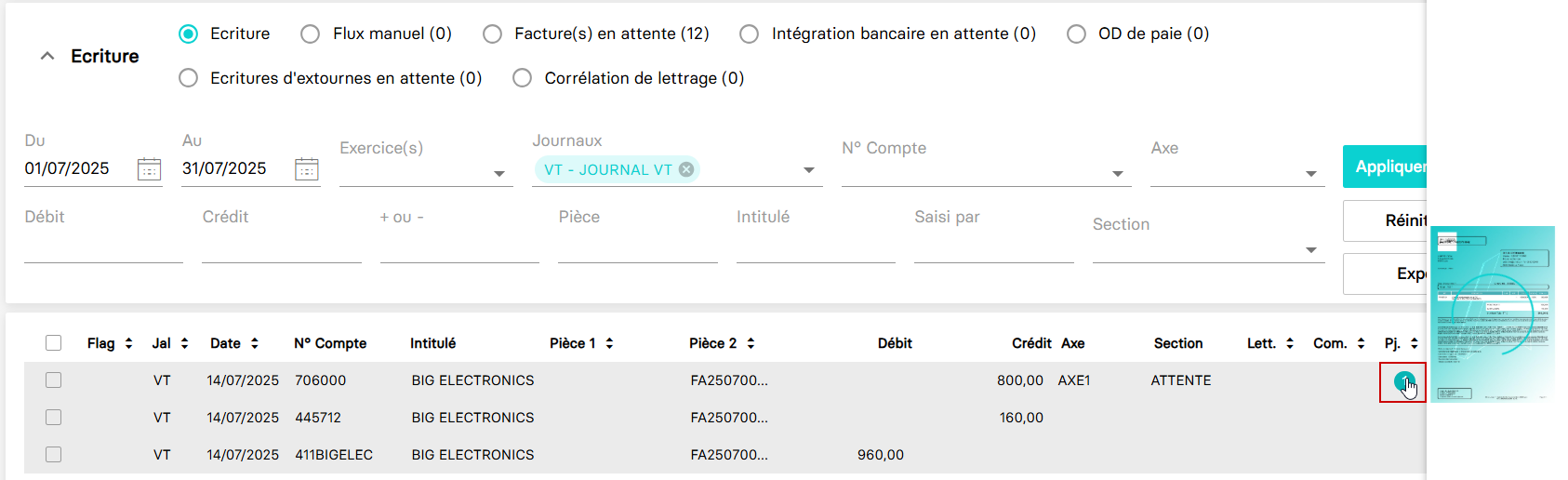Remove the VT - JOURNAL VT chip

(686, 169)
